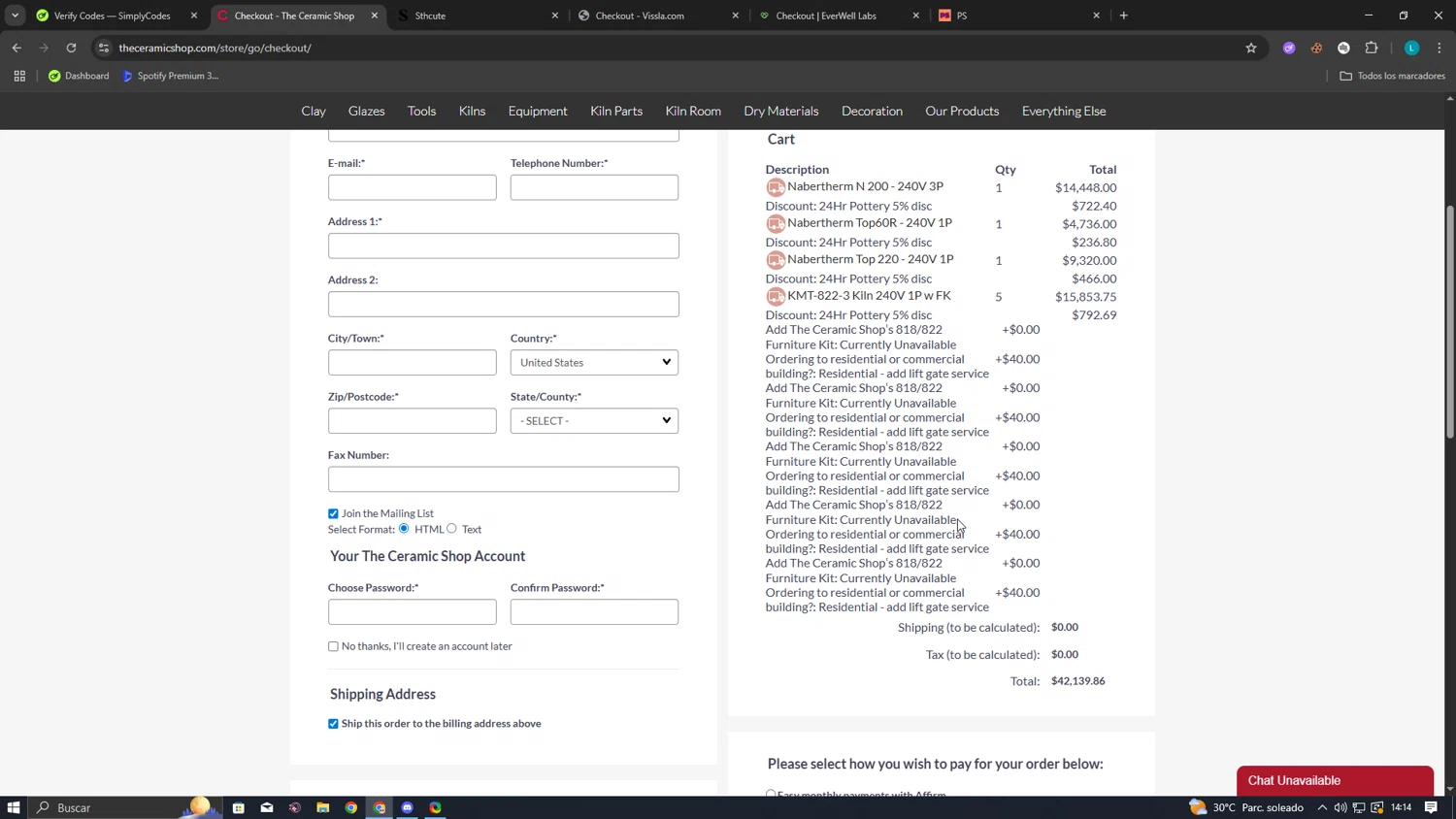1456x819 pixels.
Task: Click the Confirm Password field
Action: [x=594, y=611]
